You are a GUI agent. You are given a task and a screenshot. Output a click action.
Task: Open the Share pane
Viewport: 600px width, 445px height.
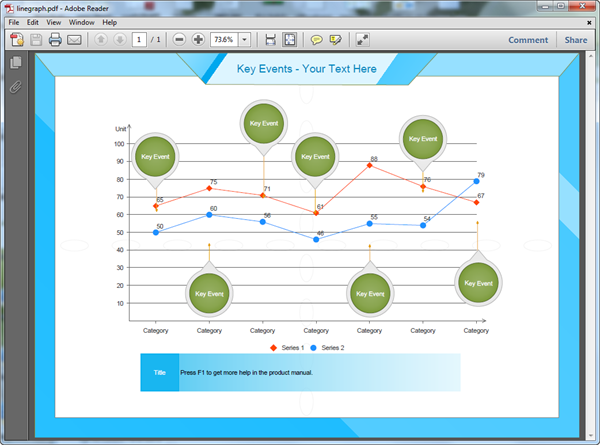point(576,40)
